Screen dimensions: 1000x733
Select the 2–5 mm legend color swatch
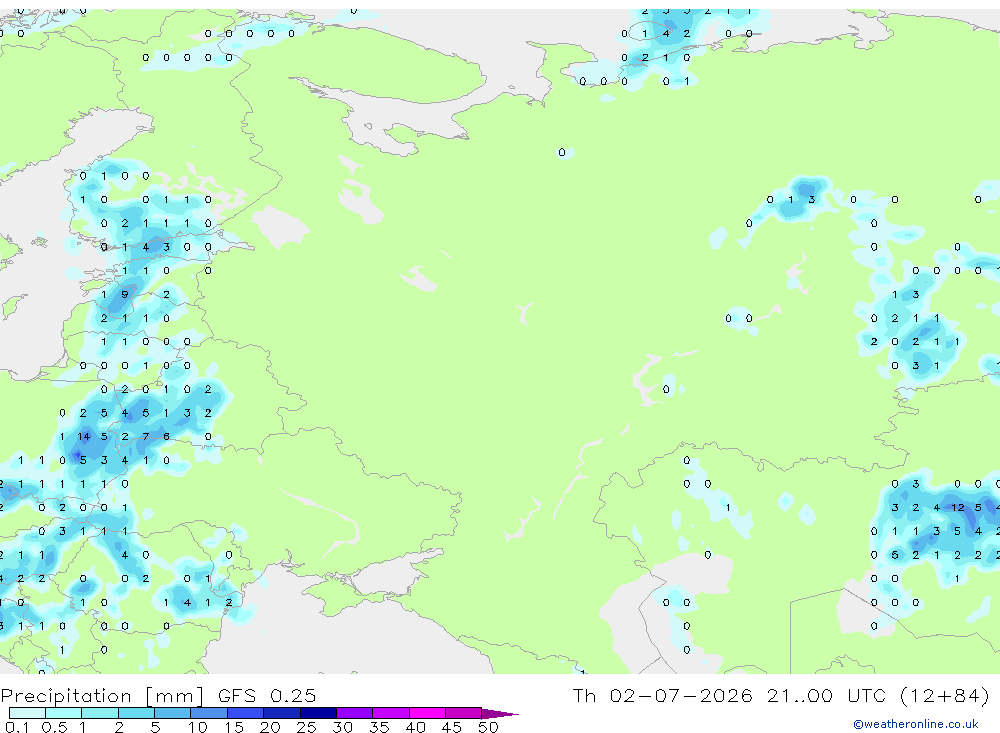tap(136, 713)
